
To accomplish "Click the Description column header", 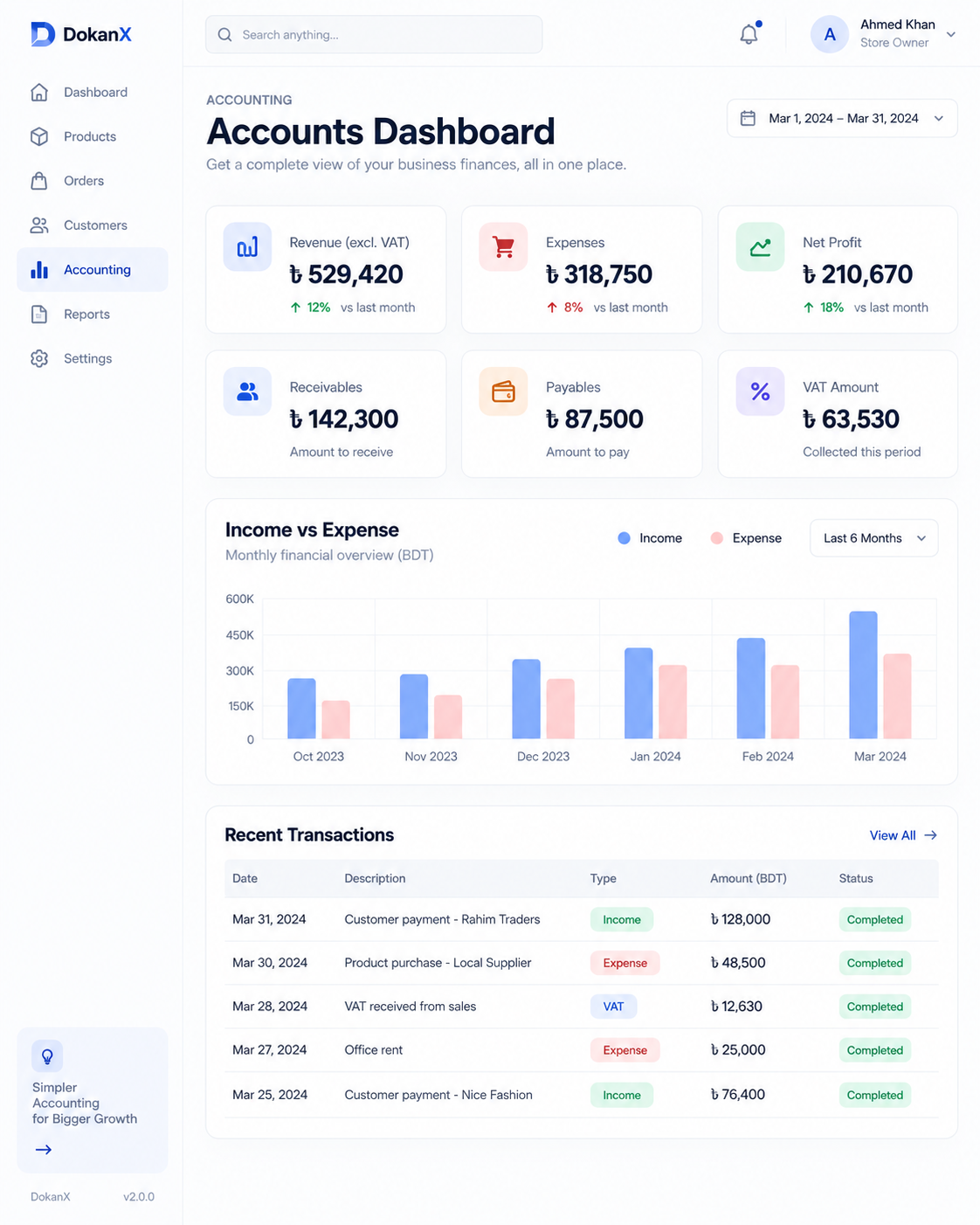I will click(x=375, y=878).
